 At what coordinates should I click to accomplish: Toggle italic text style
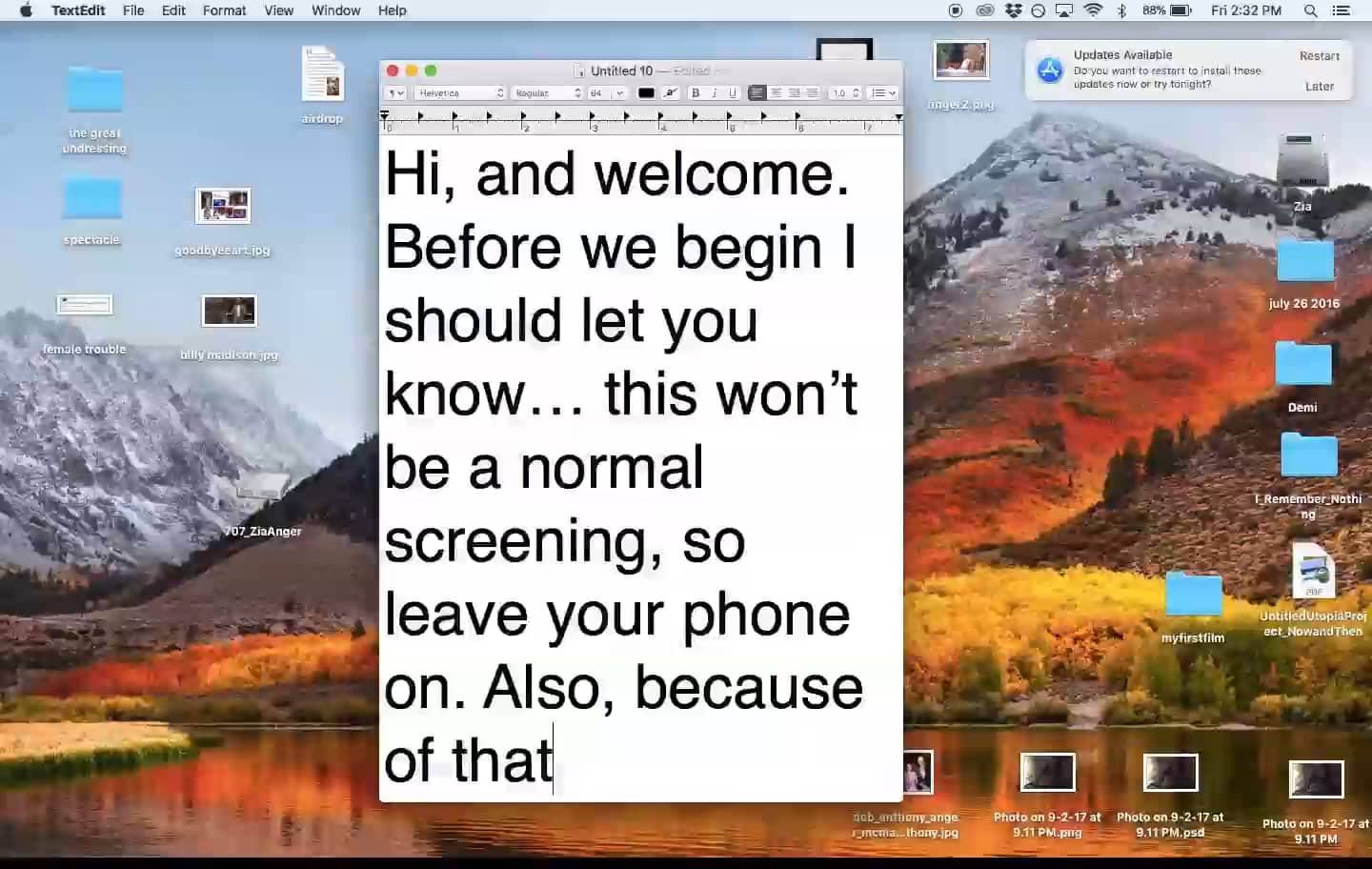pos(714,92)
